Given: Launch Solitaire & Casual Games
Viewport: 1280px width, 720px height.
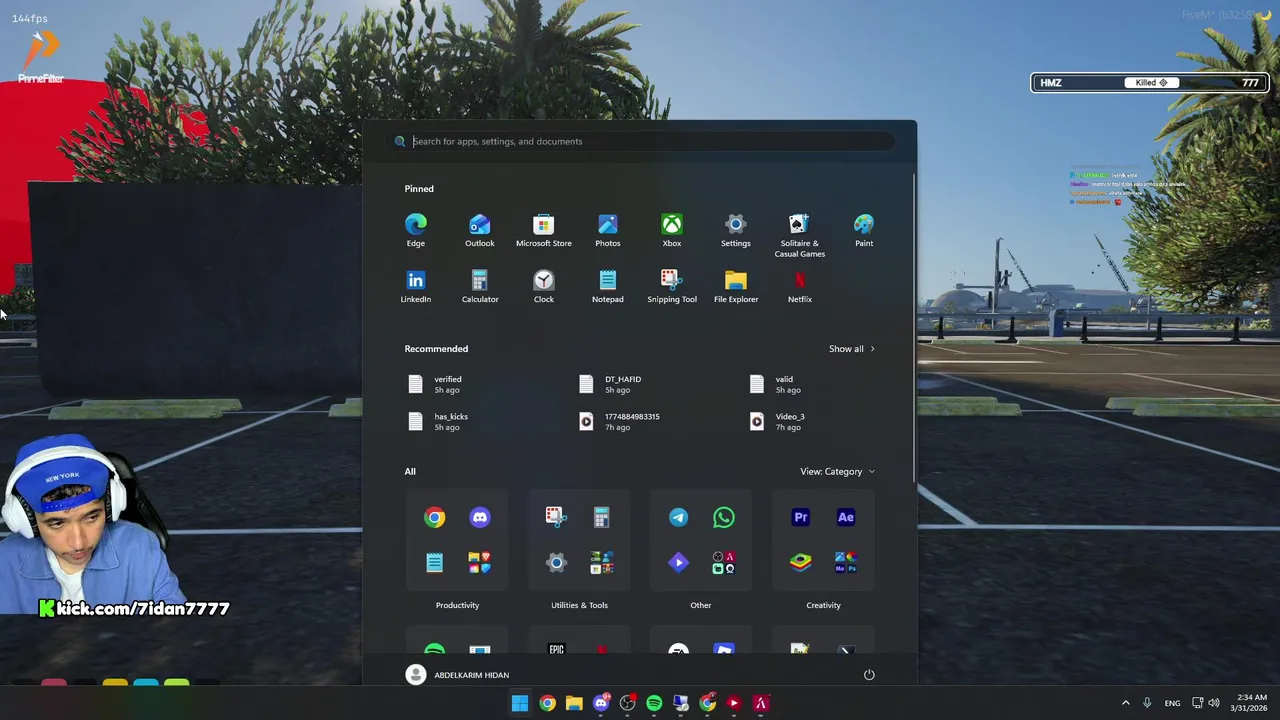Looking at the screenshot, I should click(x=799, y=236).
